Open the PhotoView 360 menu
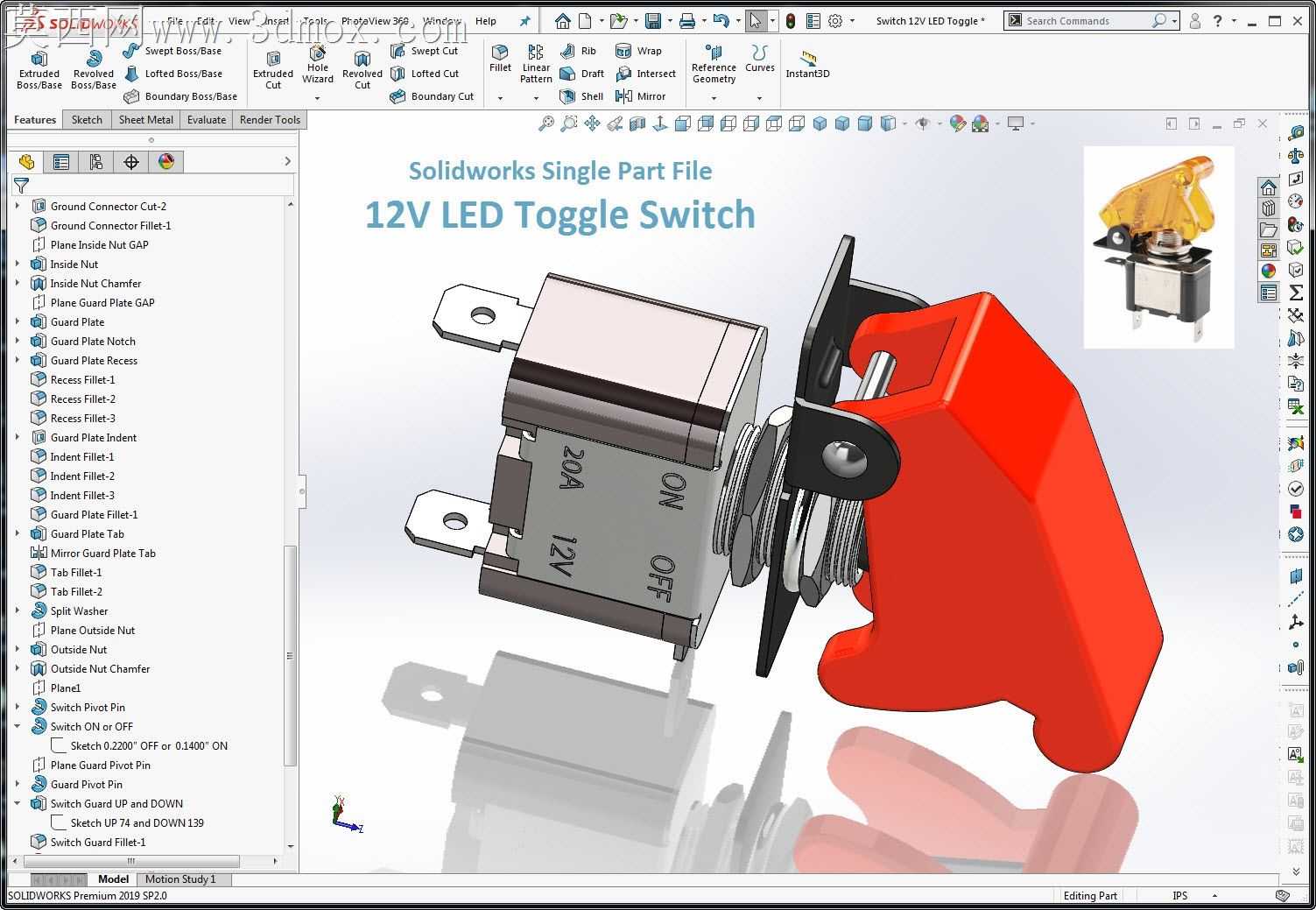The image size is (1316, 910). click(375, 21)
